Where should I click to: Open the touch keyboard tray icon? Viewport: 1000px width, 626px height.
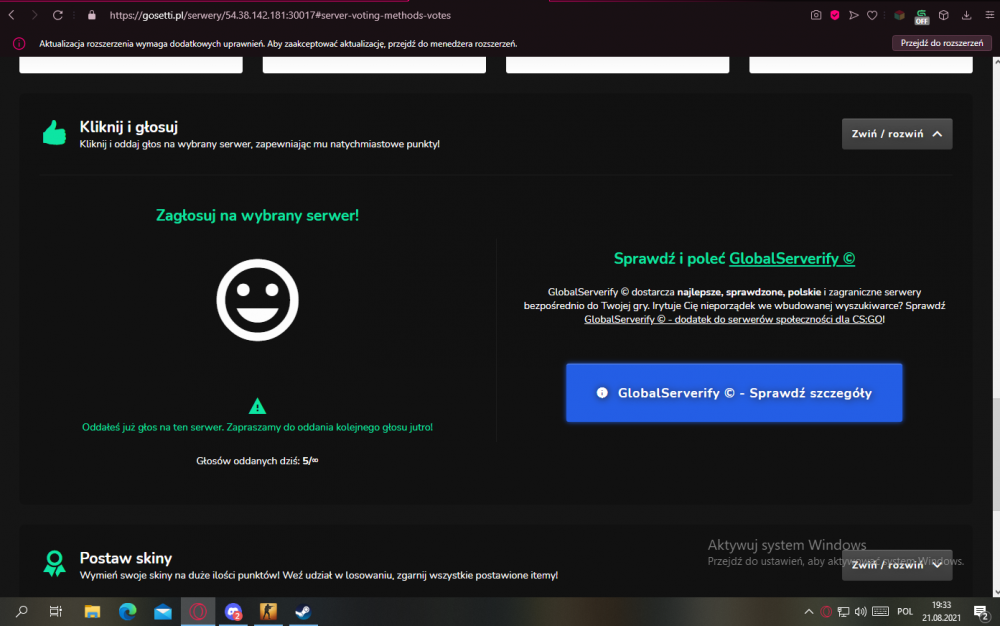pyautogui.click(x=880, y=611)
